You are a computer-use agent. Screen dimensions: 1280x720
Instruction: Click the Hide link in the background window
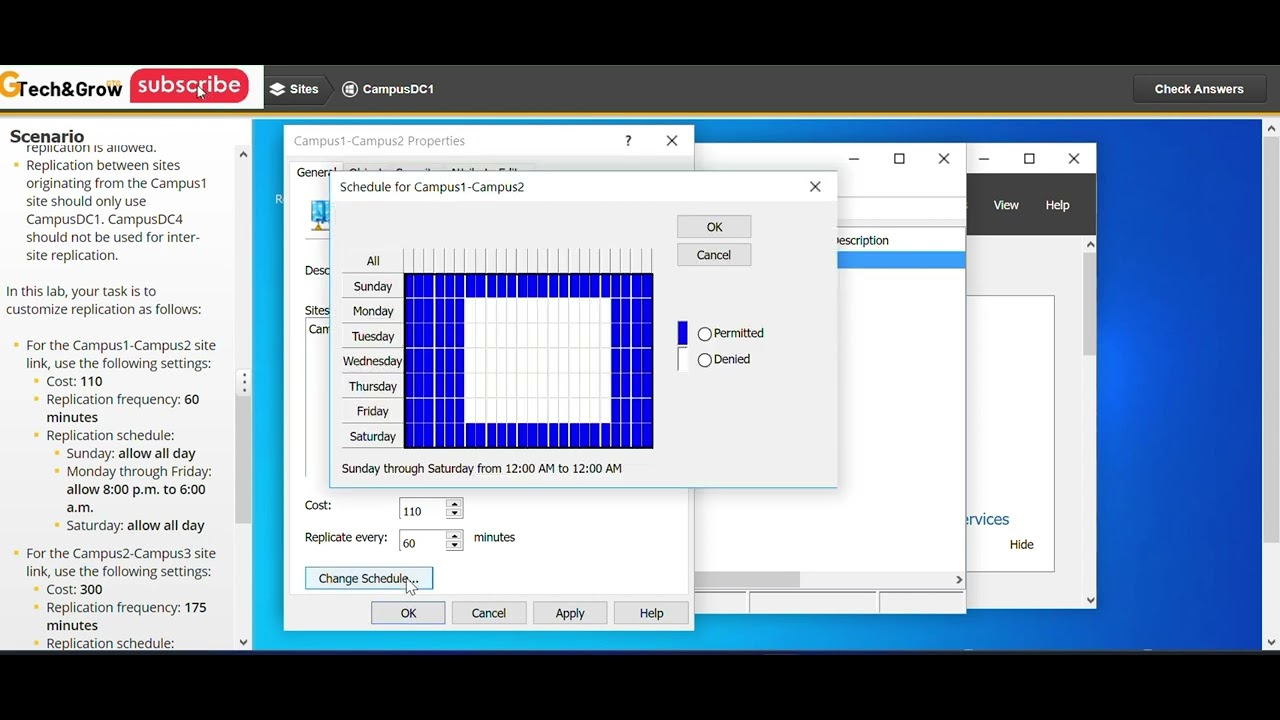pos(1021,545)
